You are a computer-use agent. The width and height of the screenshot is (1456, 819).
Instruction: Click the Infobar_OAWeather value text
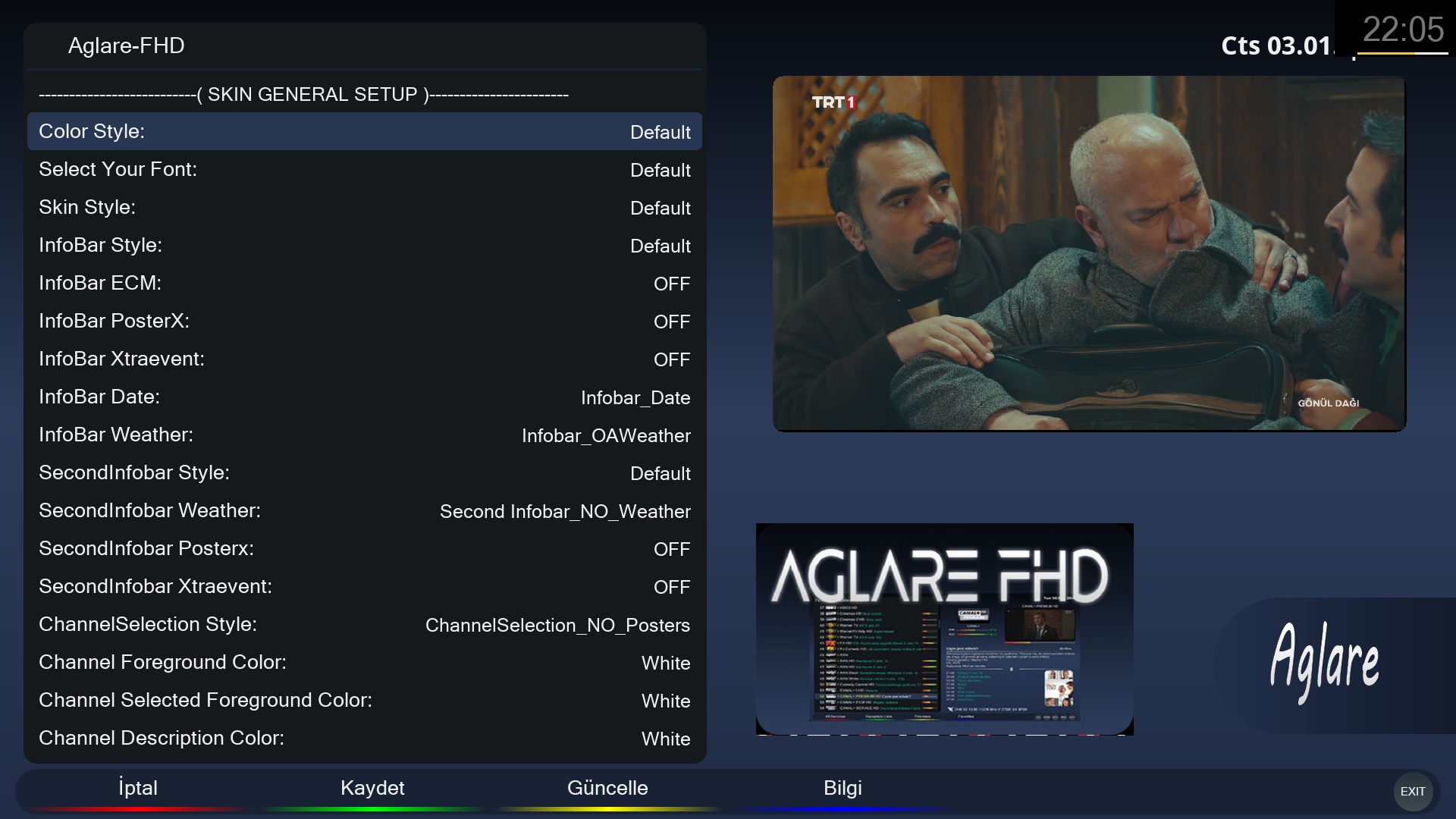[x=606, y=436]
